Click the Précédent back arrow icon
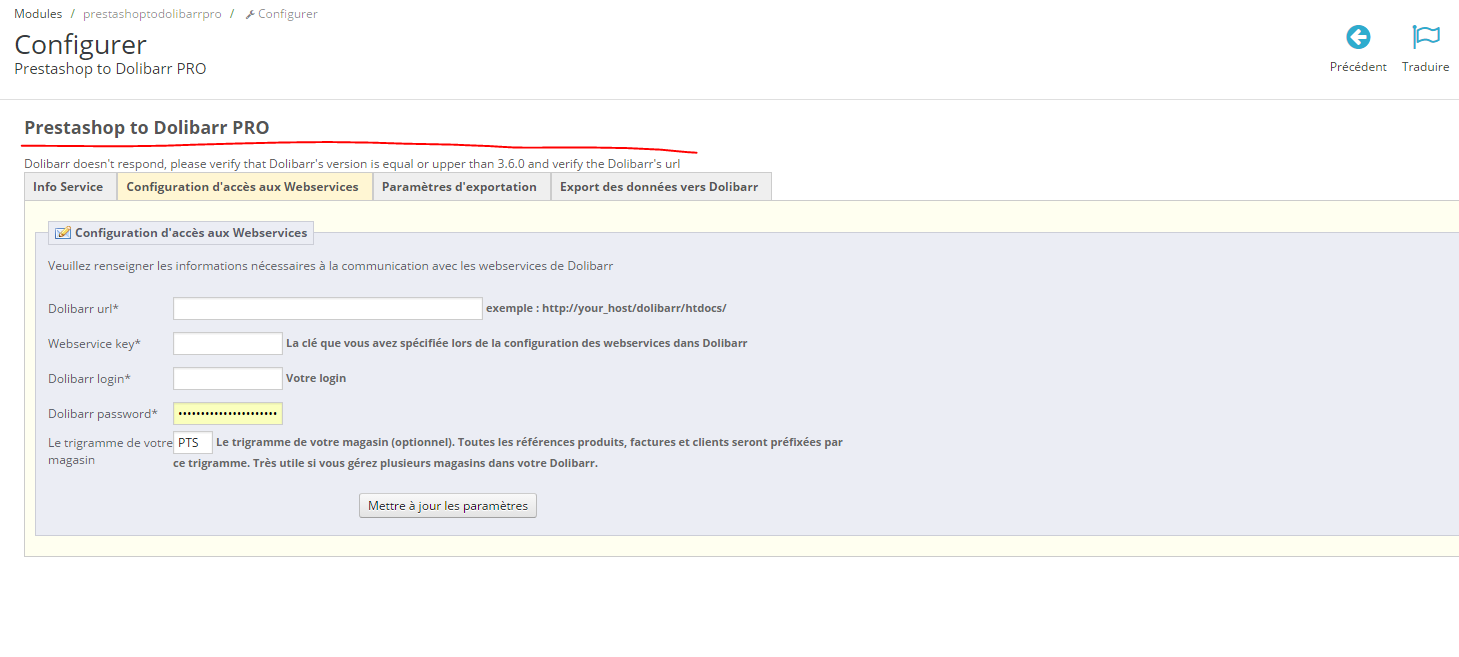The height and width of the screenshot is (657, 1459). click(1358, 38)
